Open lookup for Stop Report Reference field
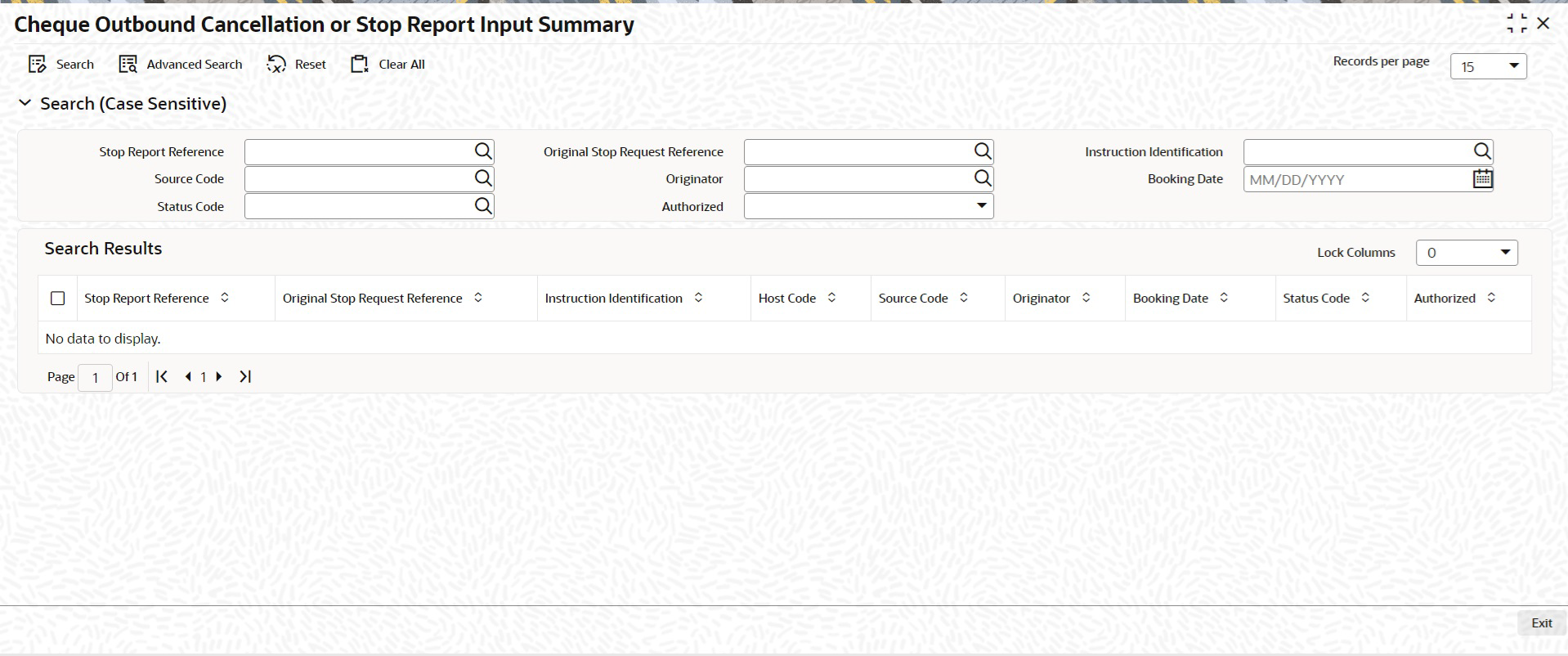 pyautogui.click(x=483, y=151)
